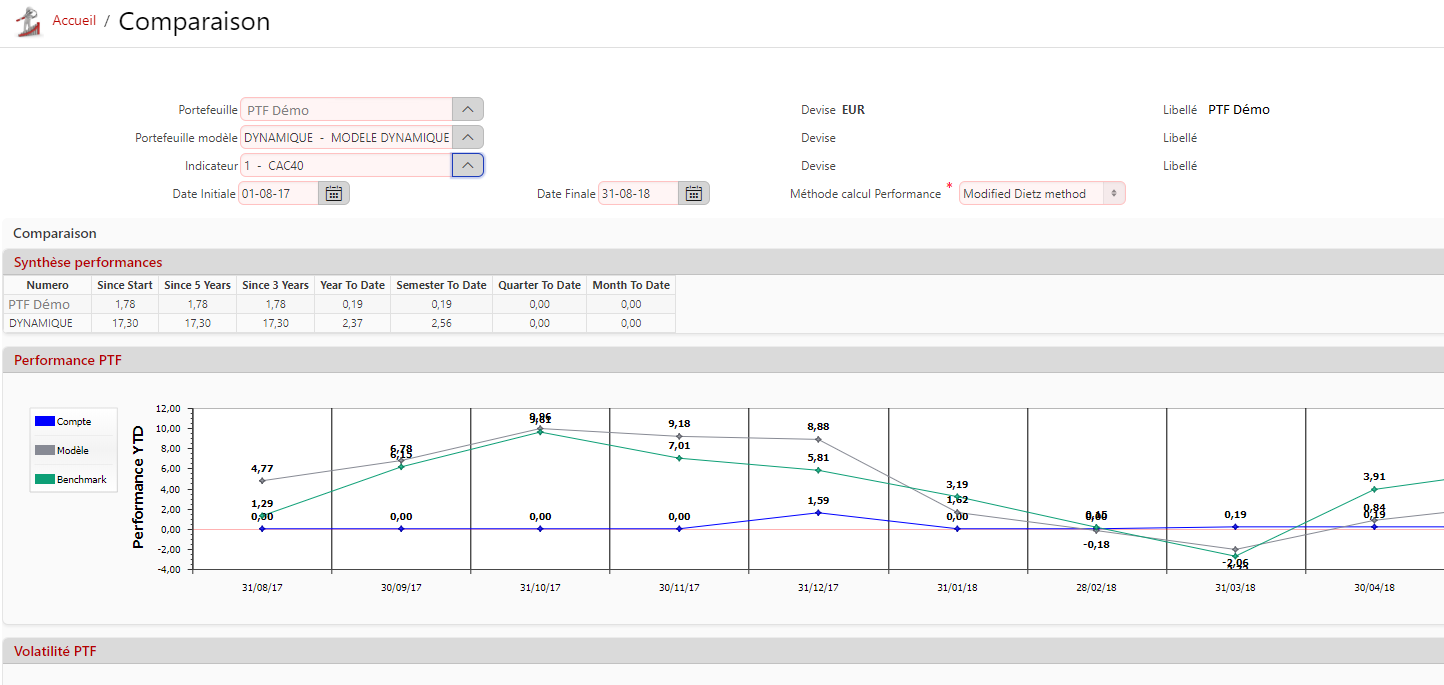The height and width of the screenshot is (685, 1444).
Task: Click the application logo icon
Action: 29,22
